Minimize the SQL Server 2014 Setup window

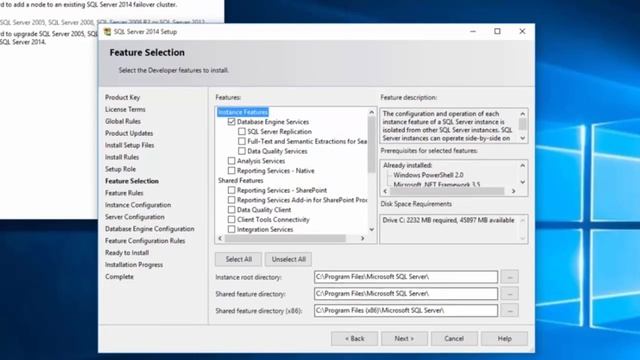click(473, 31)
